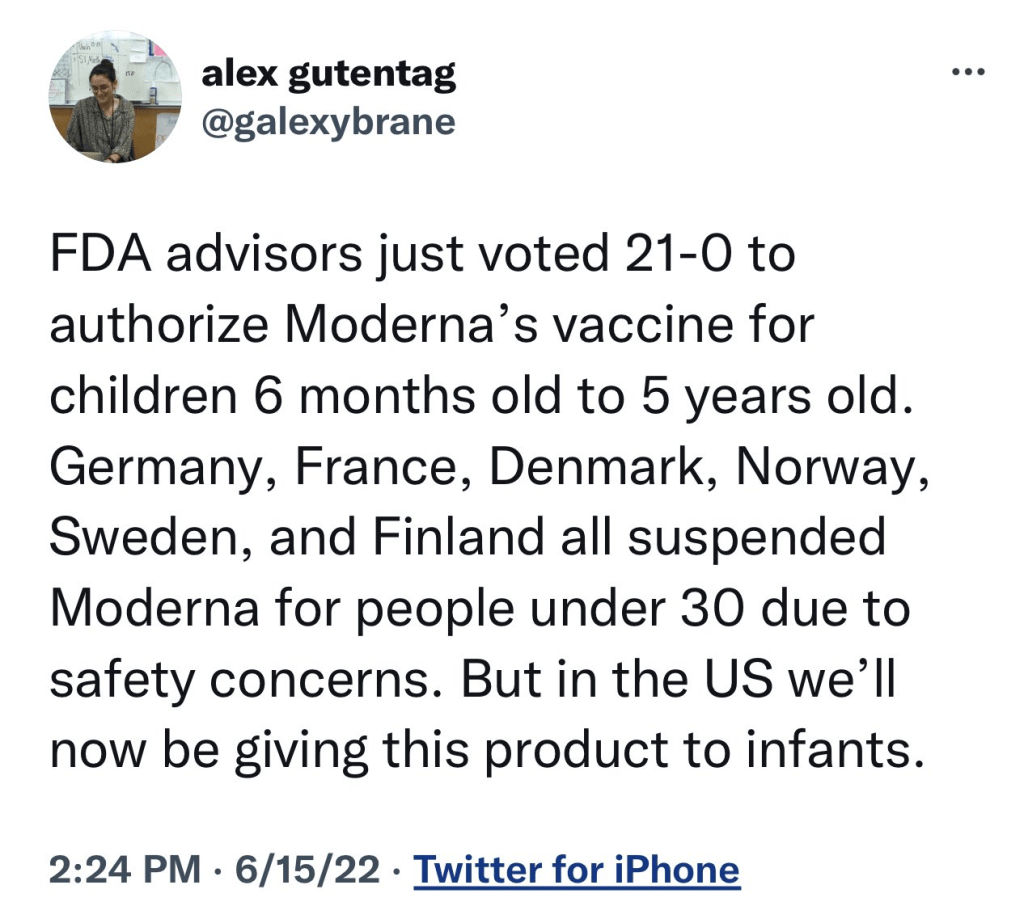Click the word "Denmark" in the tweet

pyautogui.click(x=595, y=468)
